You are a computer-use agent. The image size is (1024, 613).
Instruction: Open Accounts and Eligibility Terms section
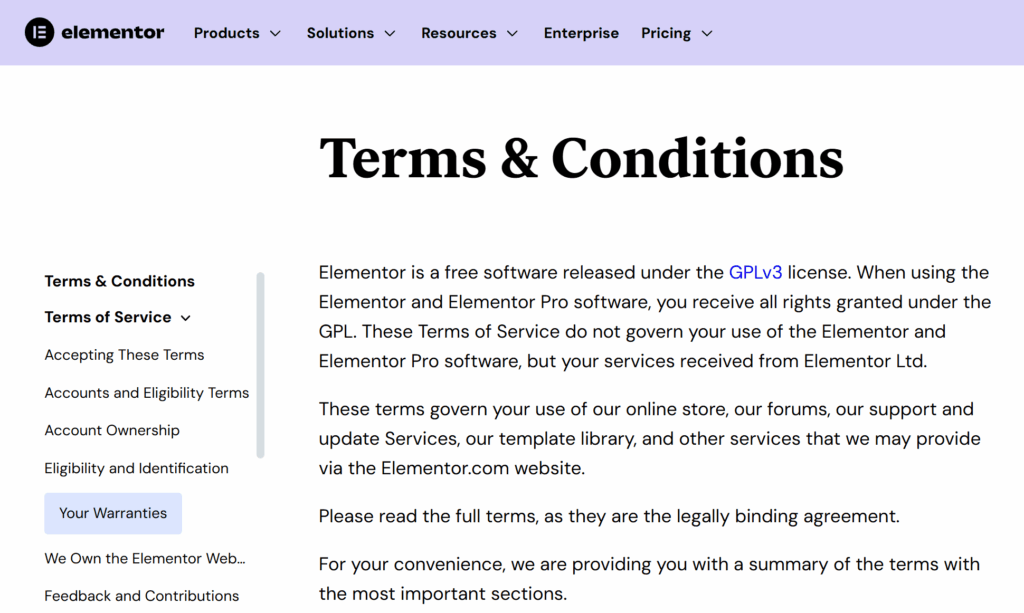tap(147, 392)
